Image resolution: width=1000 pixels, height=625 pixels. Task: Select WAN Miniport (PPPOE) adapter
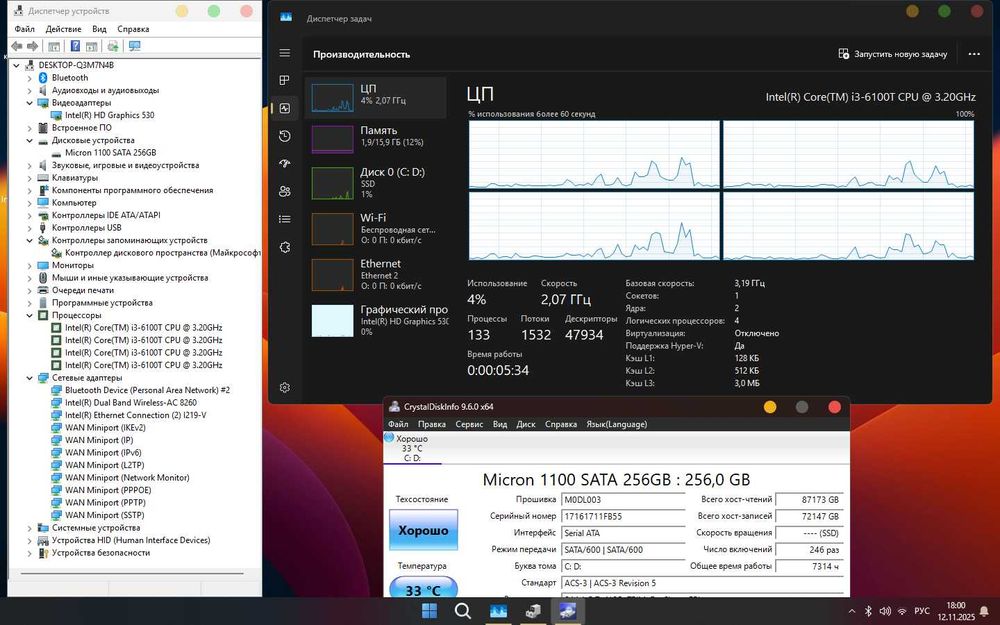click(x=108, y=490)
